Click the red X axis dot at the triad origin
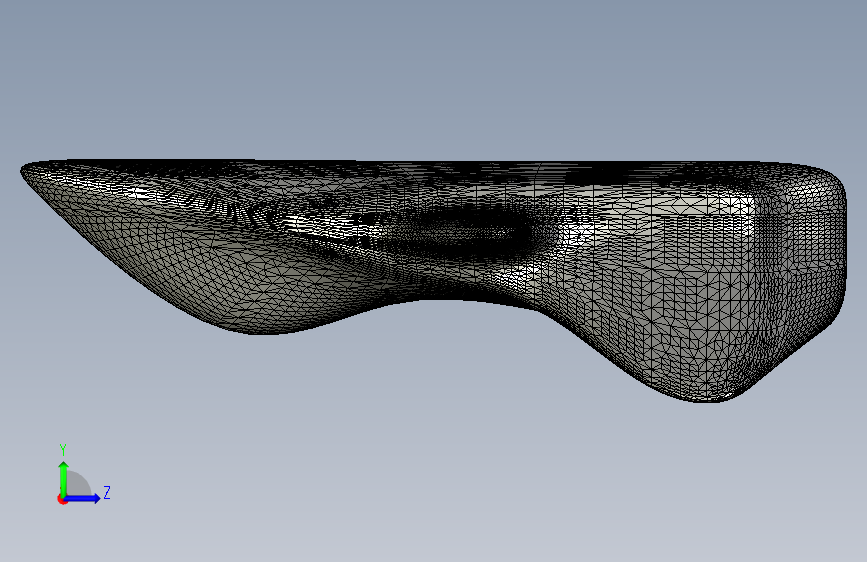 pos(62,500)
